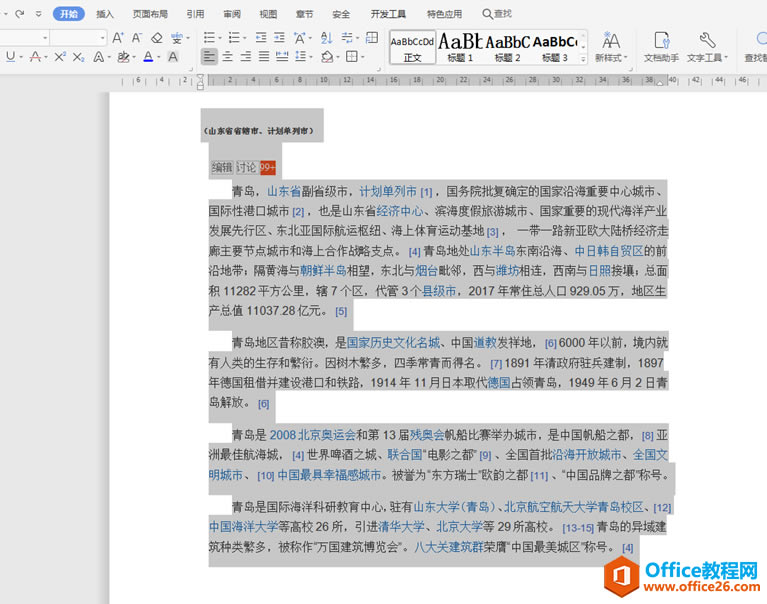Viewport: 767px width, 604px height.
Task: Decrease font size with A- icon
Action: coord(137,38)
